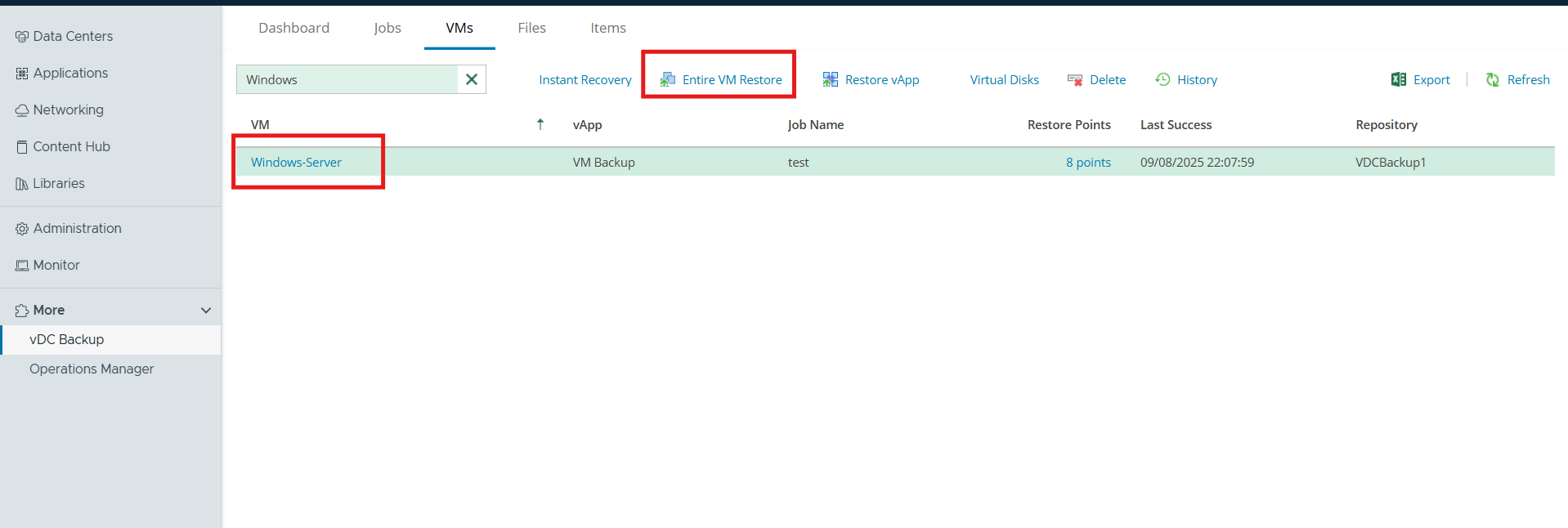Open Monitor label in sidebar
The height and width of the screenshot is (528, 1568).
(56, 266)
